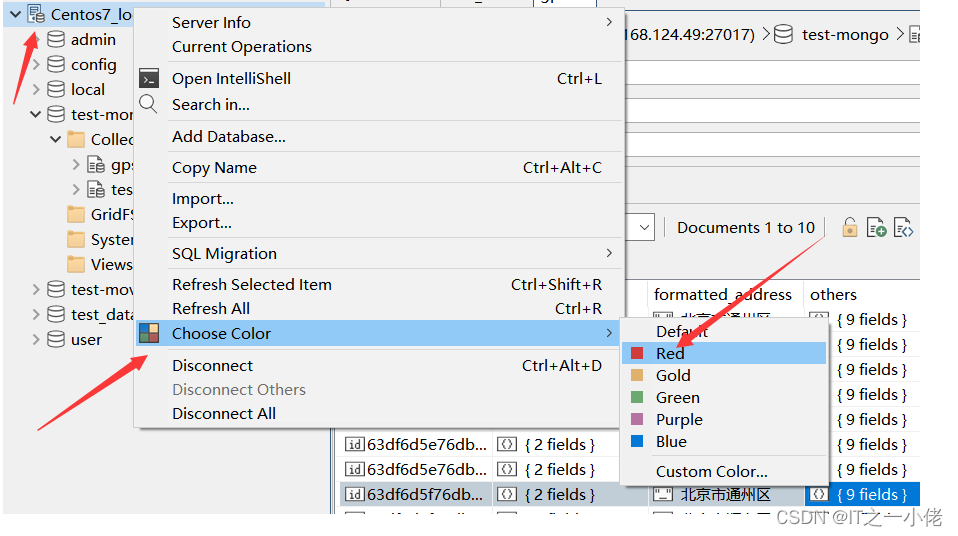
Task: Click the test_data database icon
Action: pyautogui.click(x=56, y=314)
